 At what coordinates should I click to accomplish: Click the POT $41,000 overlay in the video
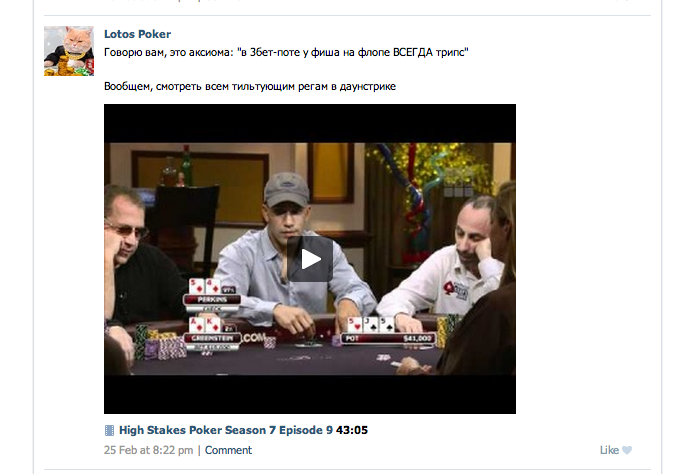click(388, 339)
